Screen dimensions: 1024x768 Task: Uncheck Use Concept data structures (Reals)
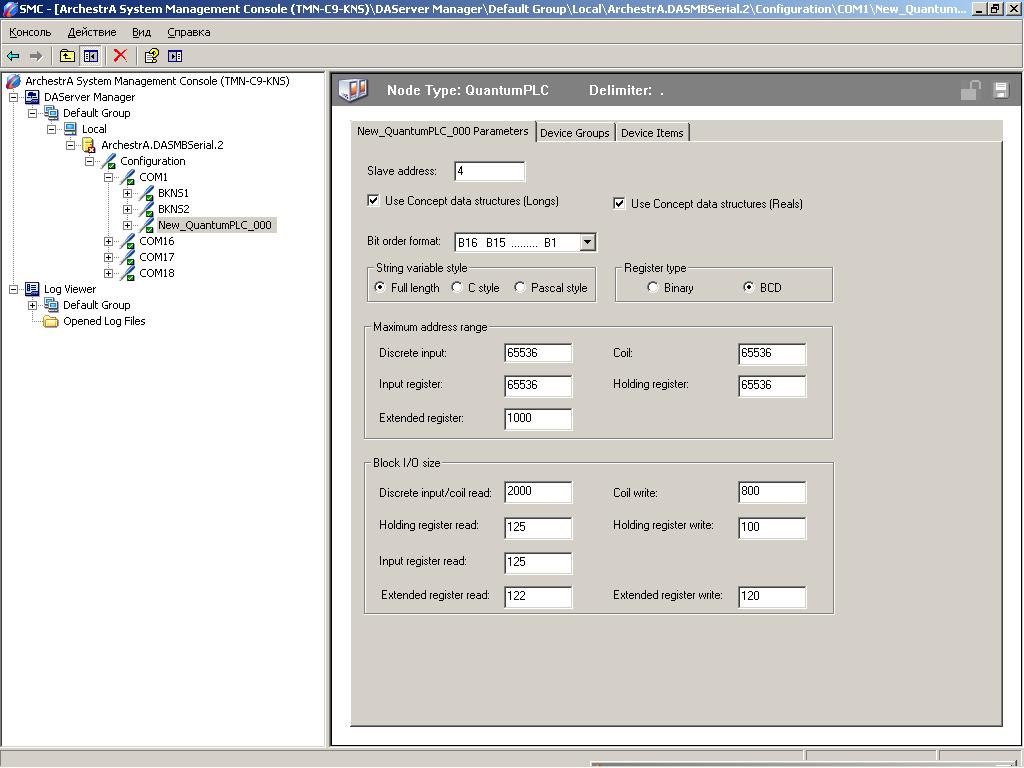tap(619, 203)
